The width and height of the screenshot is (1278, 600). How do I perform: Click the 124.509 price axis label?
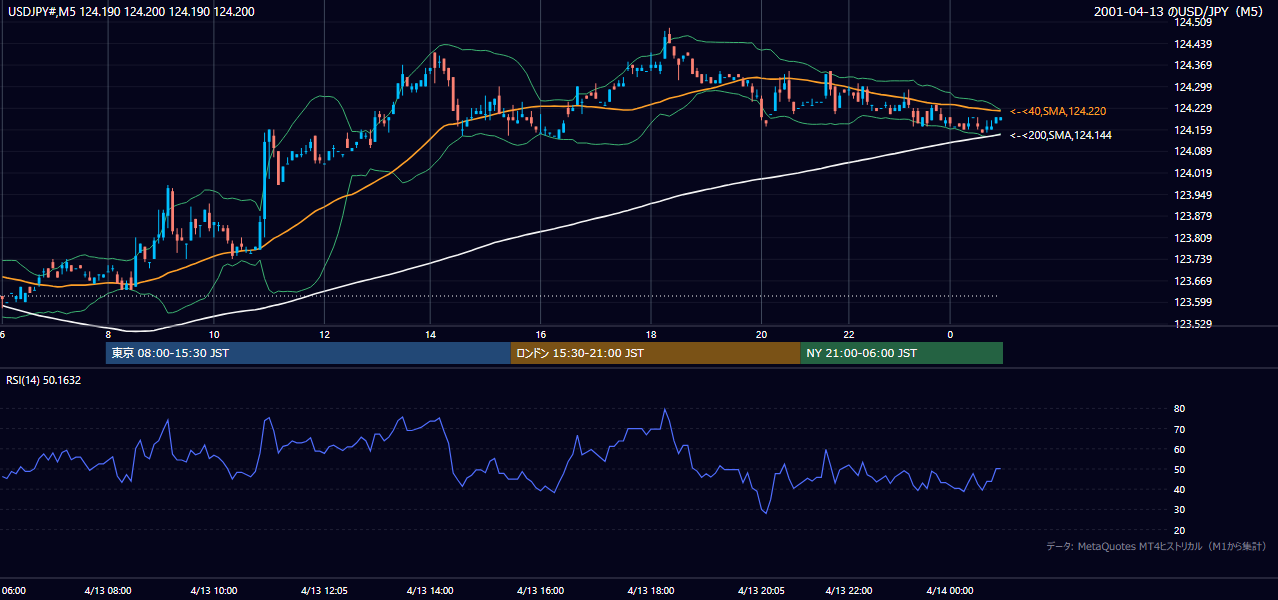1193,22
